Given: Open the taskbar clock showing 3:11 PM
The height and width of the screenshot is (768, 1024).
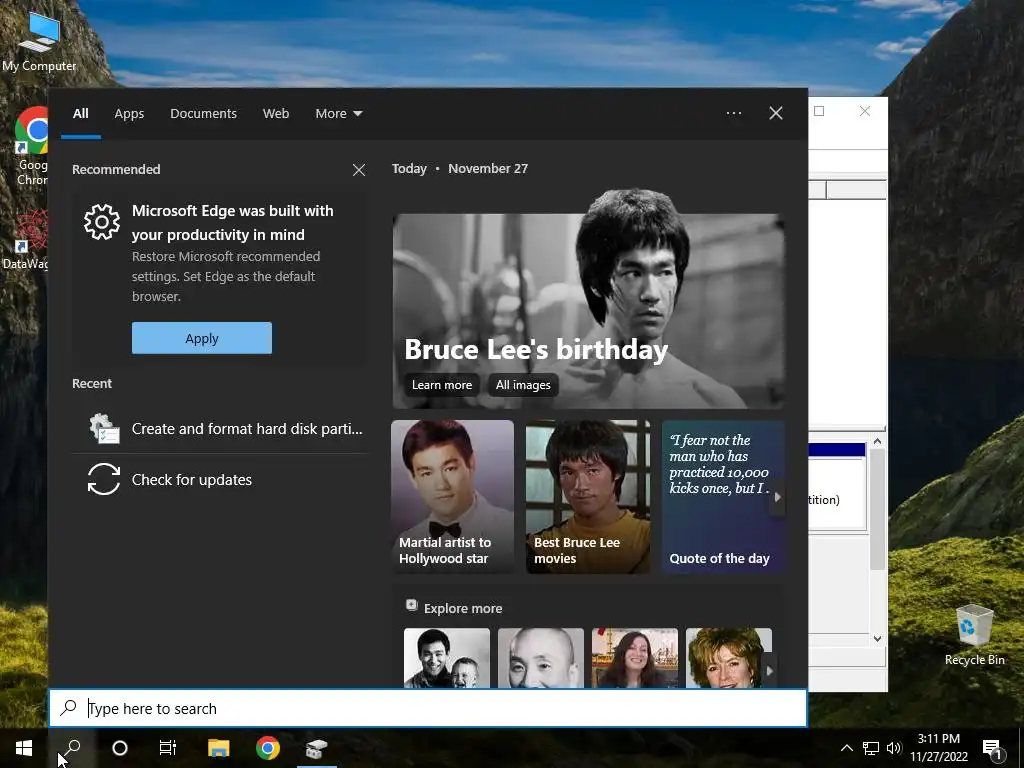Looking at the screenshot, I should coord(938,748).
